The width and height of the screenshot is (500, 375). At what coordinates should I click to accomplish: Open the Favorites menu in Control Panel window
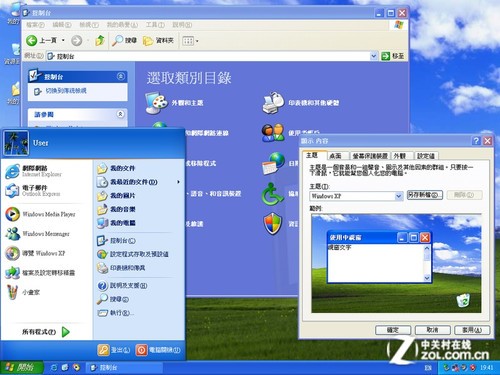[x=122, y=25]
